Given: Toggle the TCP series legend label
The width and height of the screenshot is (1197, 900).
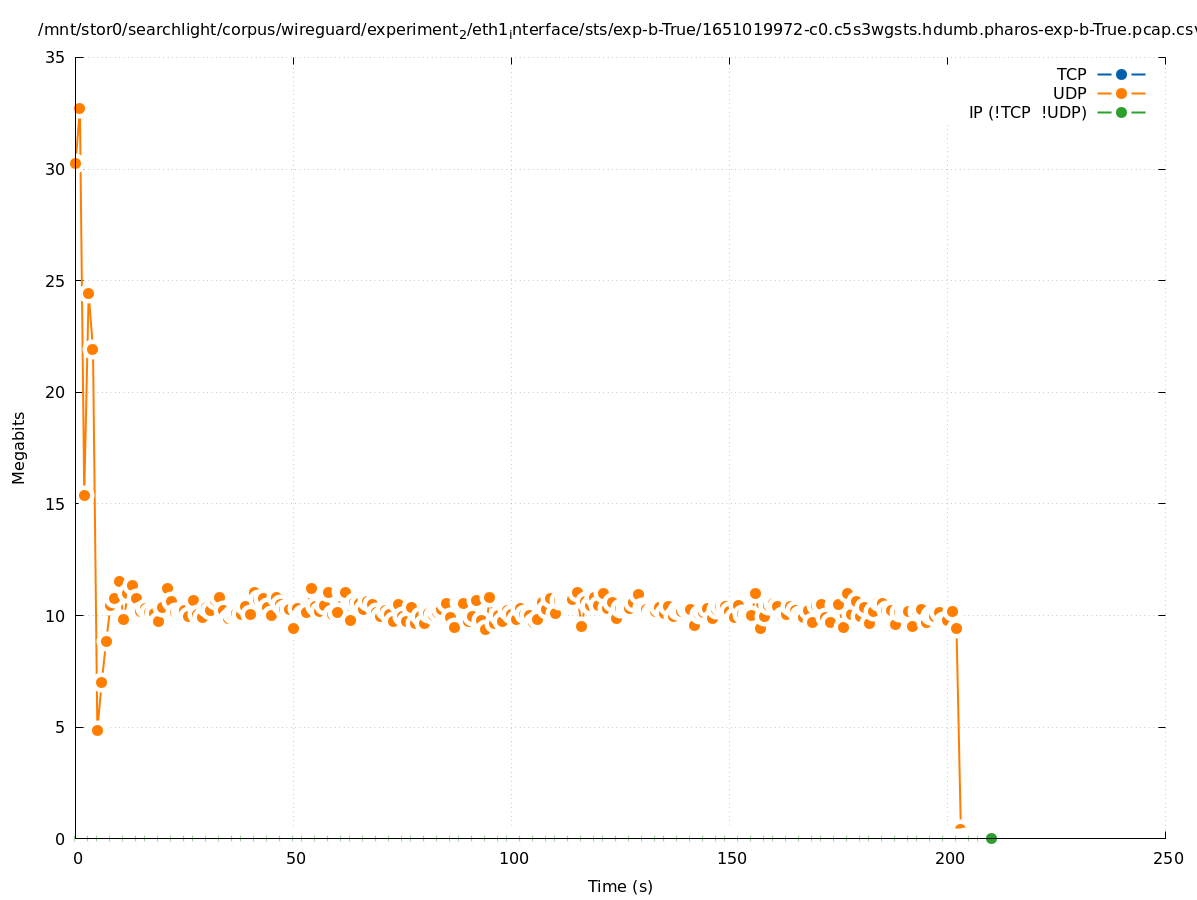Looking at the screenshot, I should click(x=1071, y=74).
